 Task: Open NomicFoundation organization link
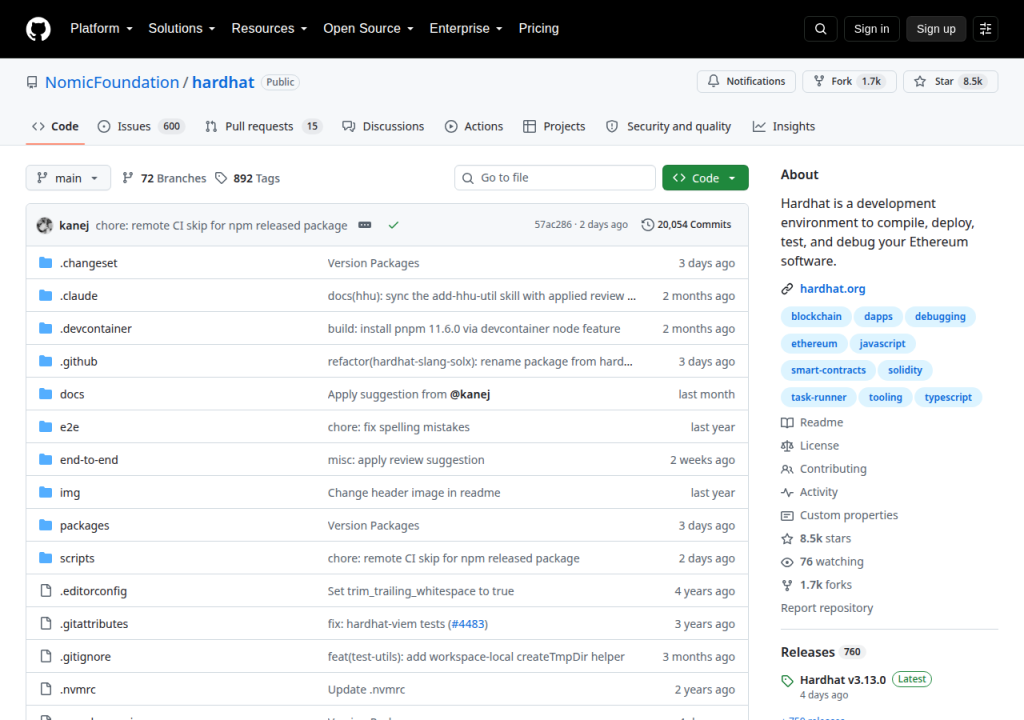tap(112, 82)
